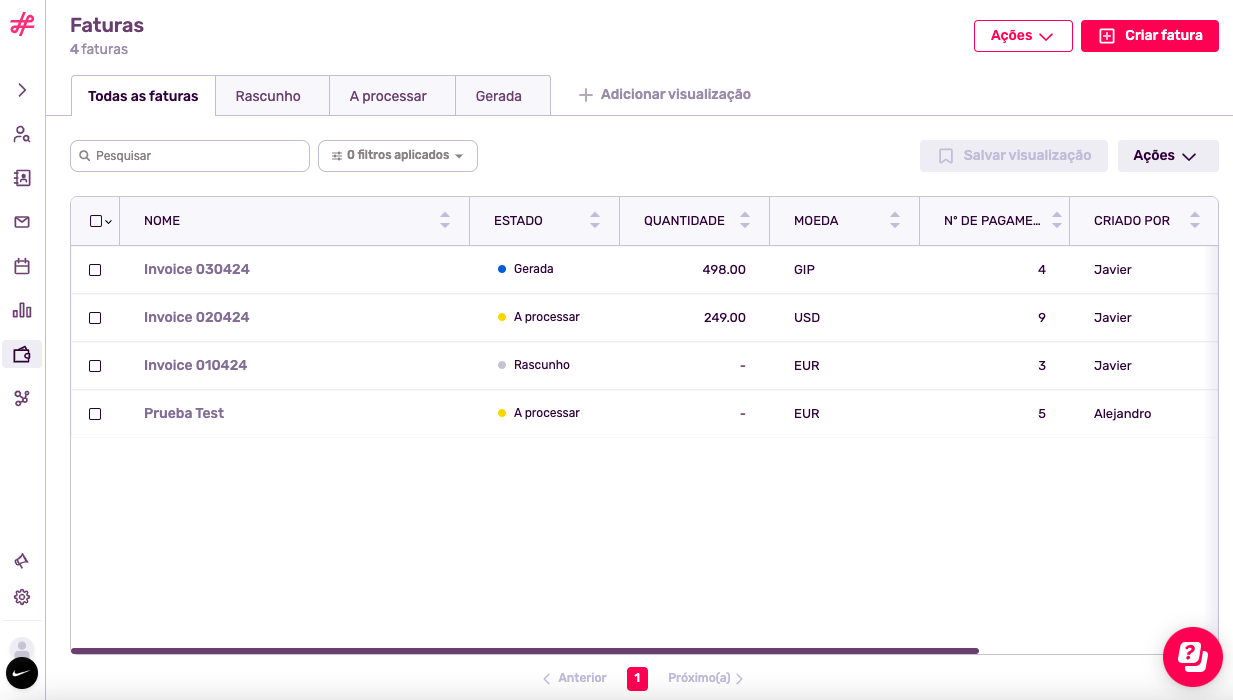Open the mail envelope sidebar icon
1233x700 pixels.
pyautogui.click(x=22, y=222)
